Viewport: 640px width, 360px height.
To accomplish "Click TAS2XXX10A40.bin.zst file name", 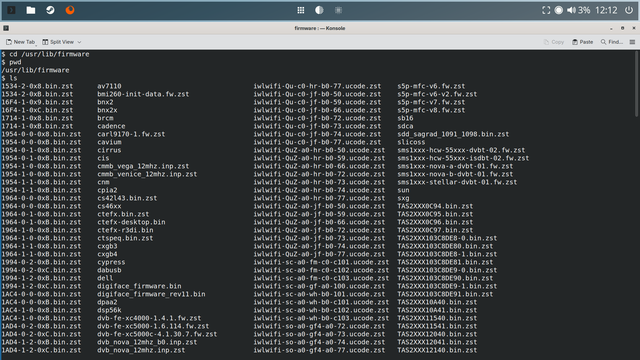I will [x=437, y=302].
